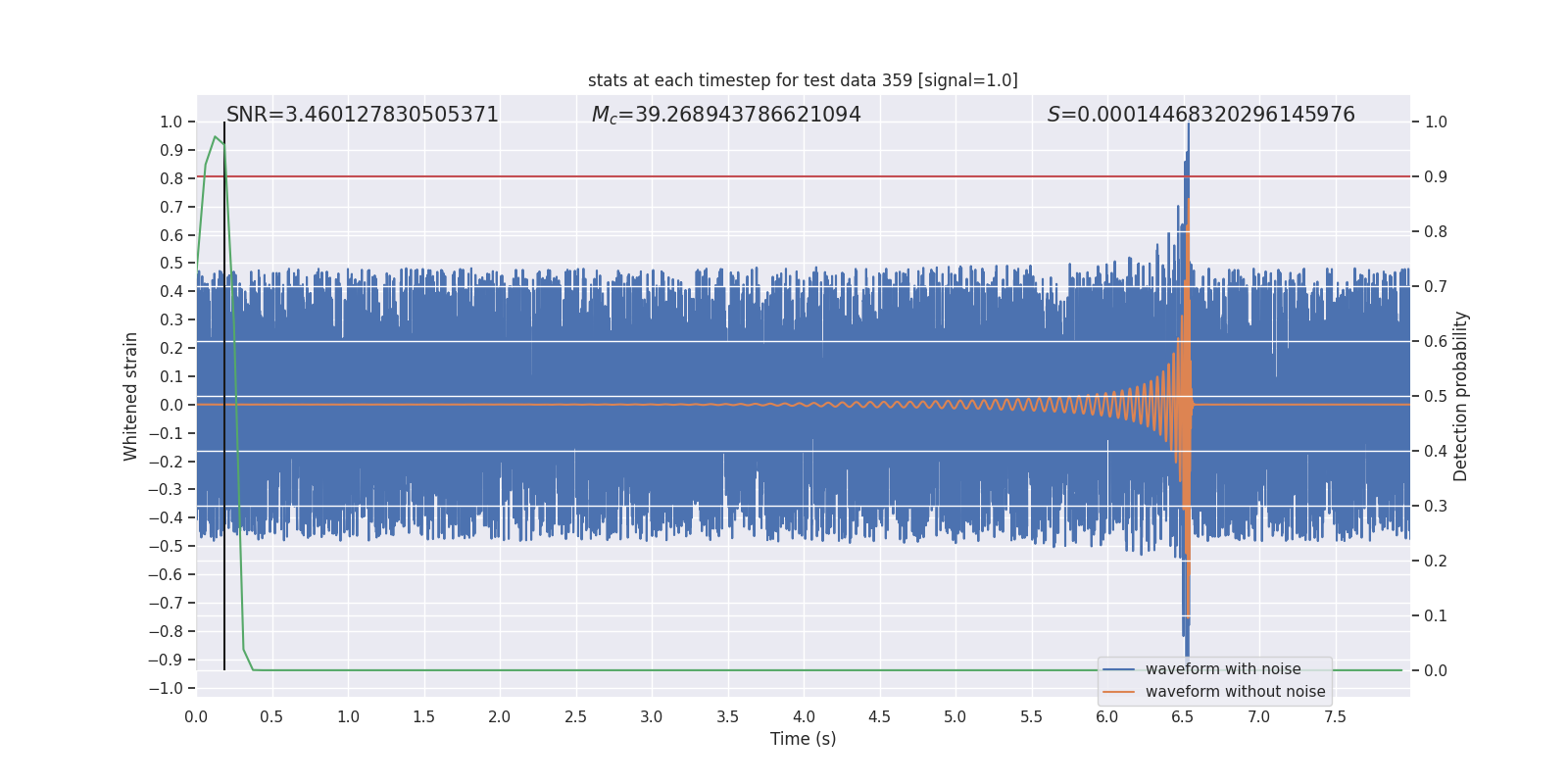The width and height of the screenshot is (1568, 784).
Task: Click the 'waveform with noise' legend label
Action: pyautogui.click(x=1223, y=669)
